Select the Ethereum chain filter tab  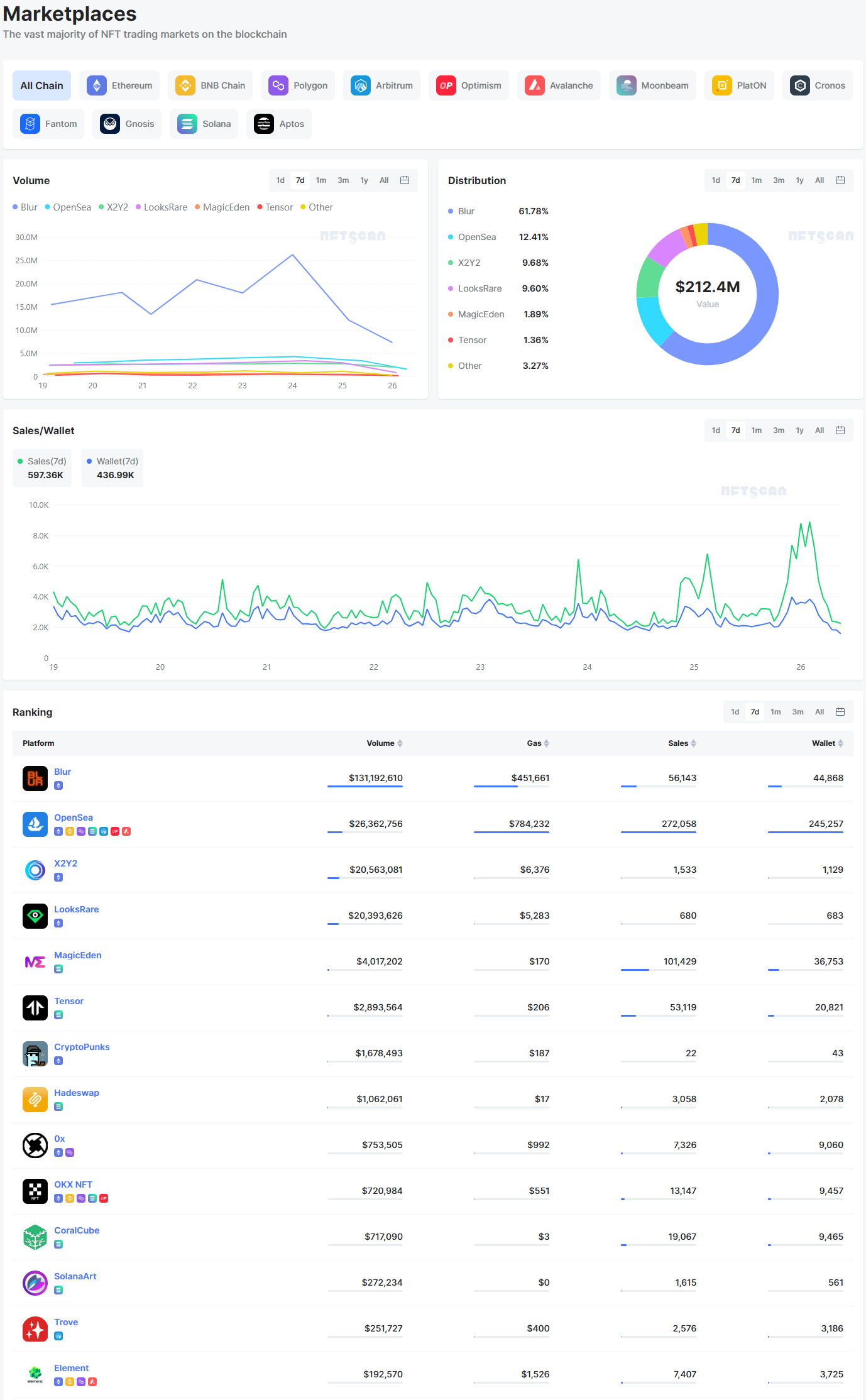123,85
